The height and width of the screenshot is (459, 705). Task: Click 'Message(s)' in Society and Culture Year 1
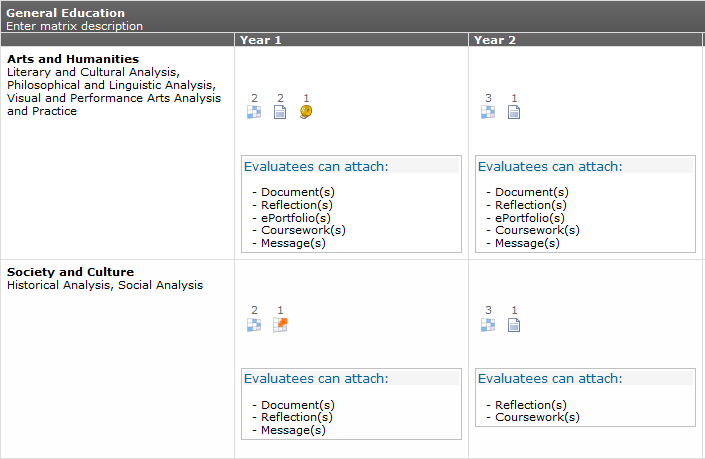coord(293,430)
